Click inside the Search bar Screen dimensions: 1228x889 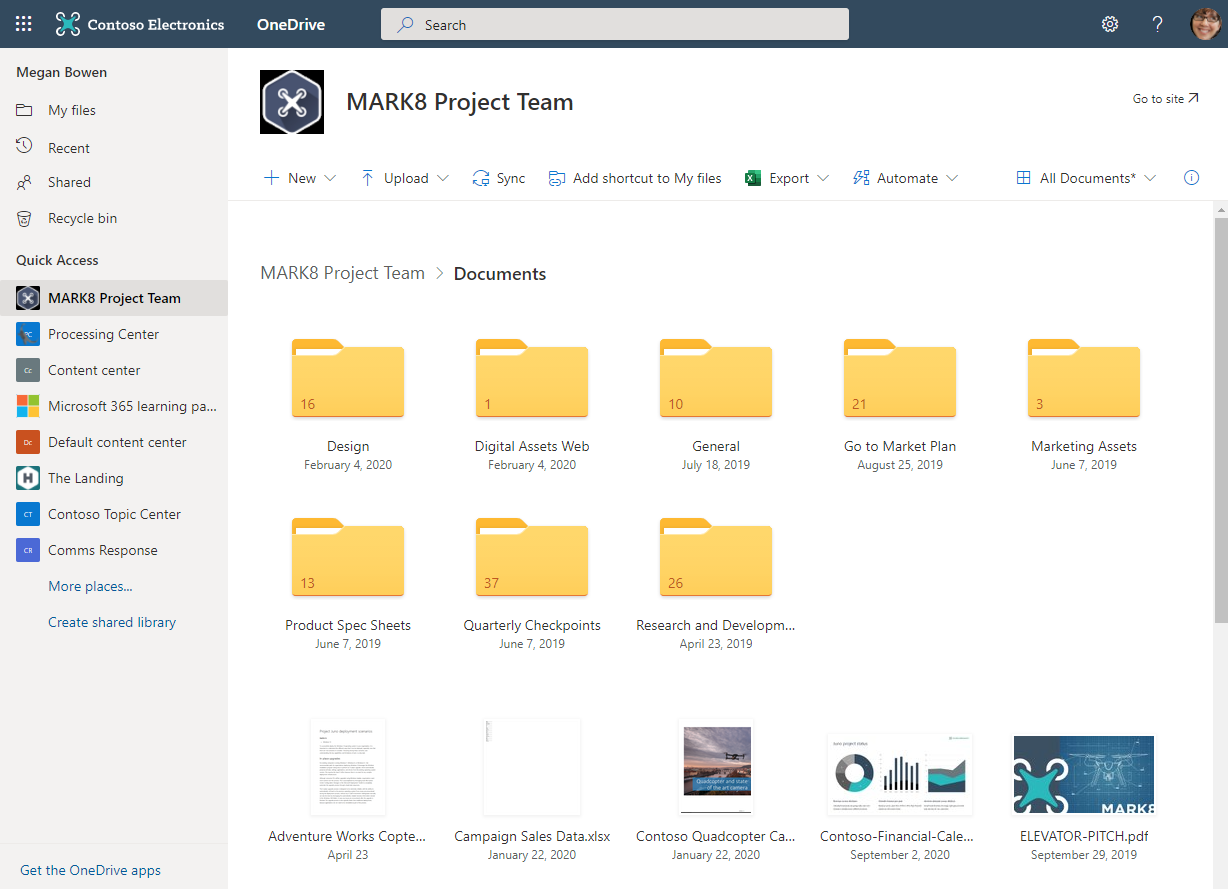tap(614, 24)
